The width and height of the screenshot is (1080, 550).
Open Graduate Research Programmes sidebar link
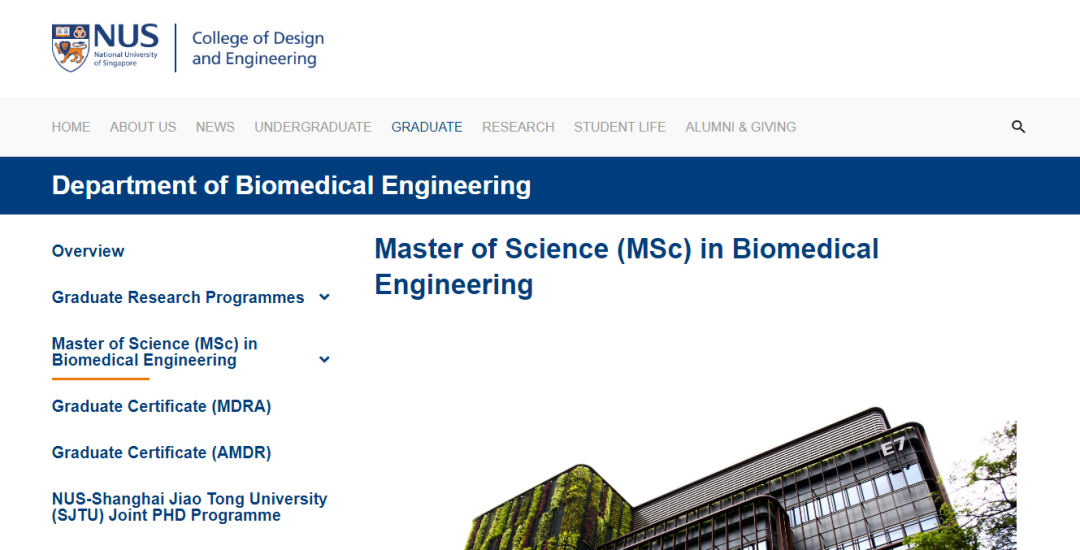pos(178,297)
